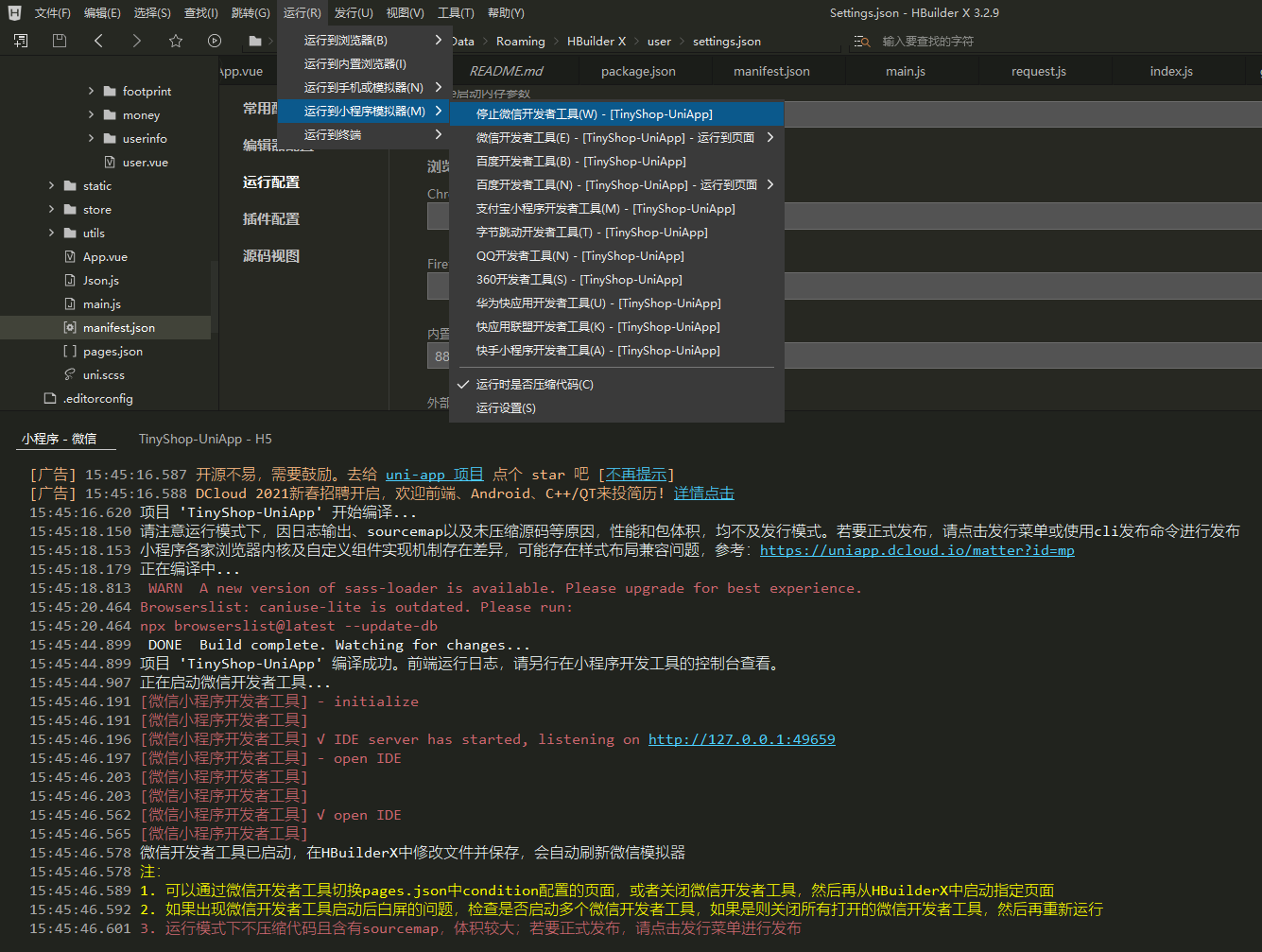Select 源码视图 settings section
This screenshot has width=1262, height=952.
coord(271,256)
